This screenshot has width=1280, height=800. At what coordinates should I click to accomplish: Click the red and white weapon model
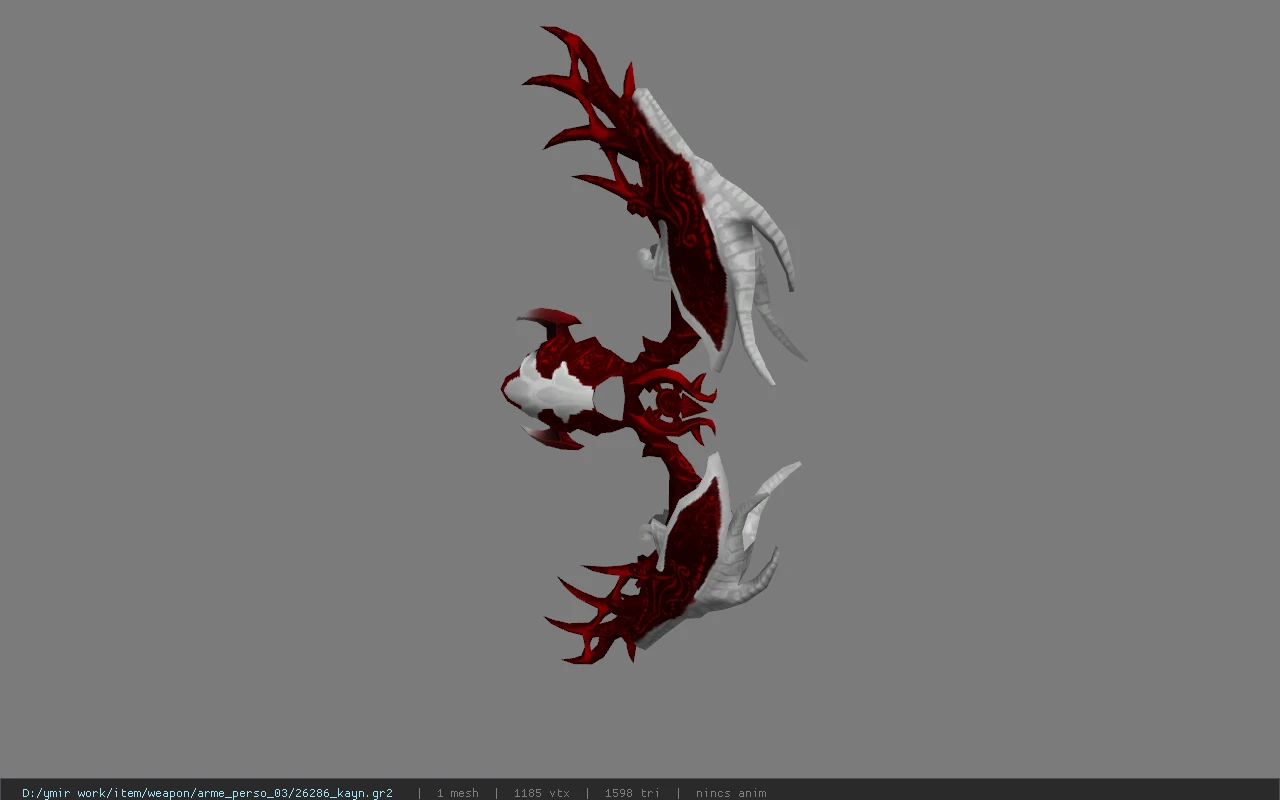tap(654, 345)
